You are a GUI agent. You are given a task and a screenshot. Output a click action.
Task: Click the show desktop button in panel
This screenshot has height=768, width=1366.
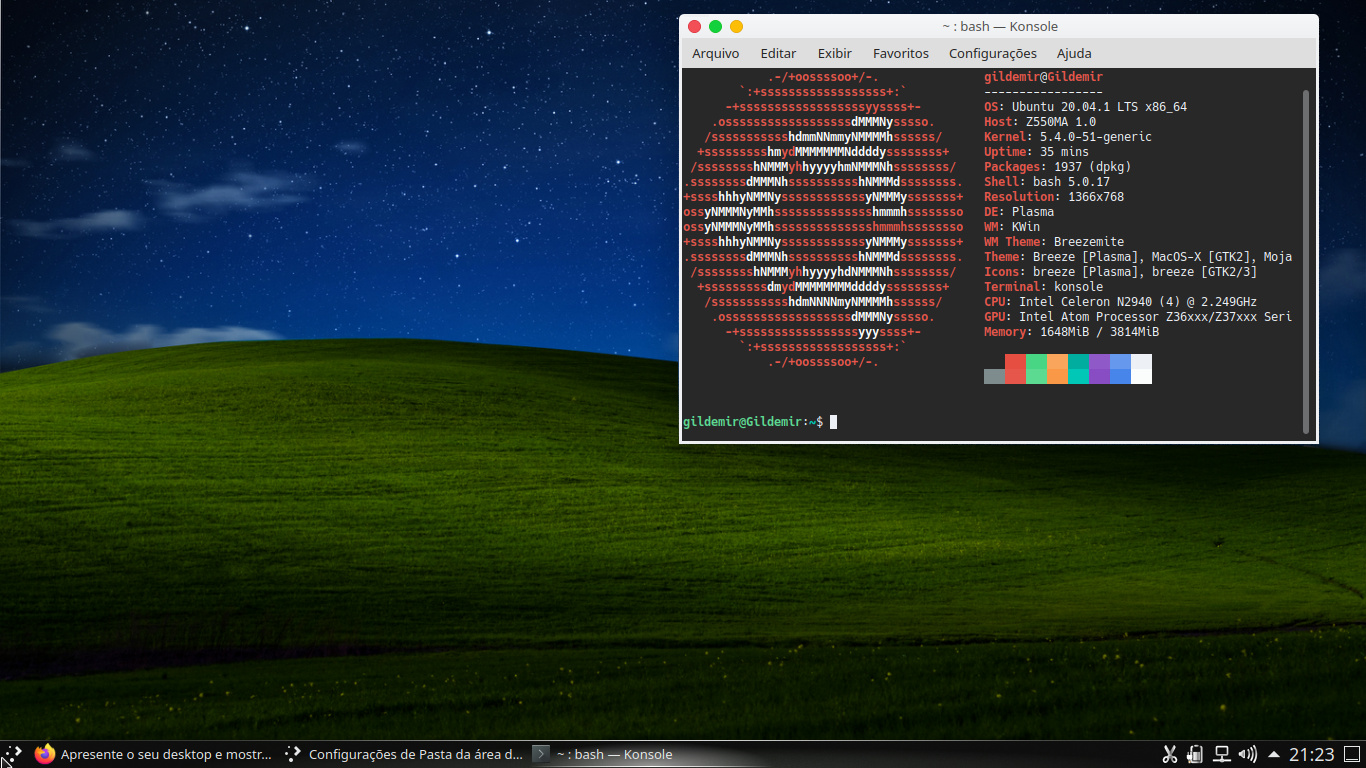(x=1354, y=754)
